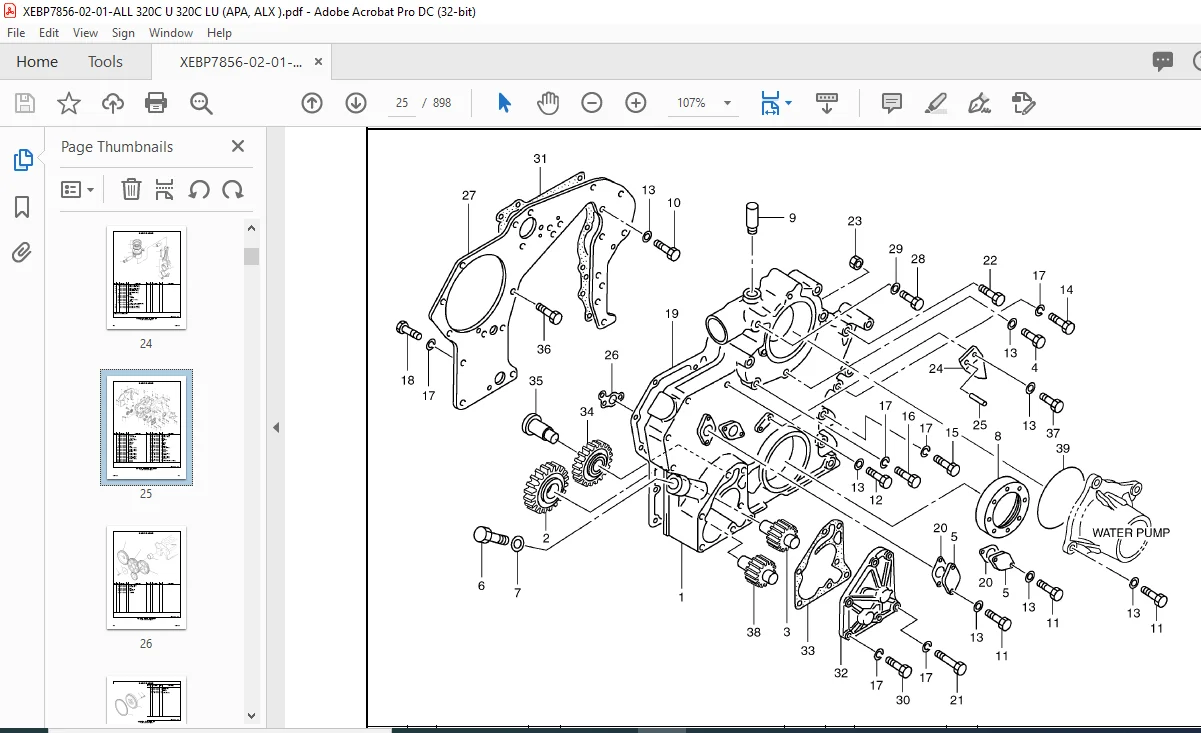The height and width of the screenshot is (733, 1201).
Task: Select page 25 thumbnail
Action: point(146,428)
